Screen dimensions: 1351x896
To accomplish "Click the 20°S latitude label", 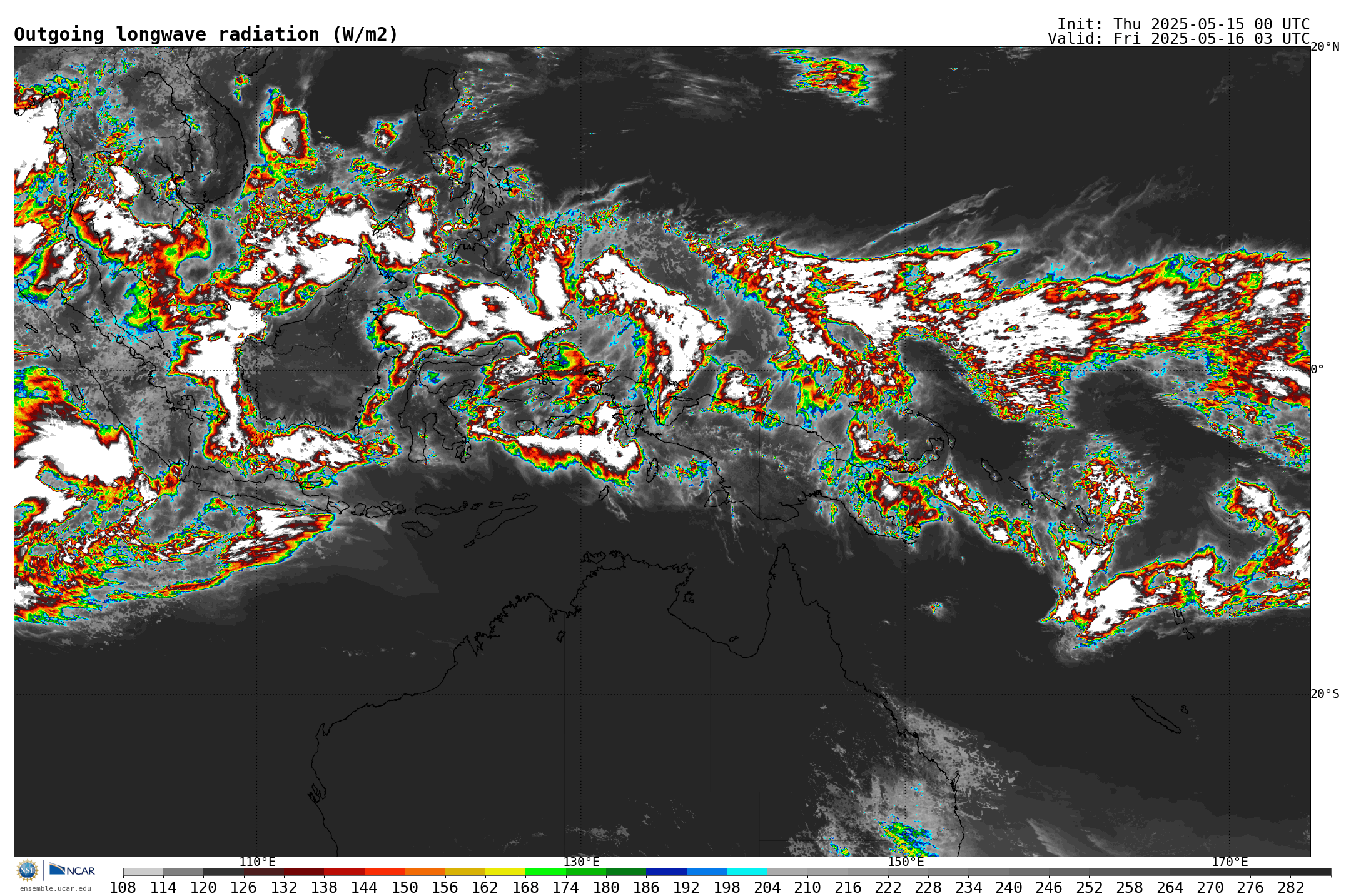I will (x=1325, y=693).
